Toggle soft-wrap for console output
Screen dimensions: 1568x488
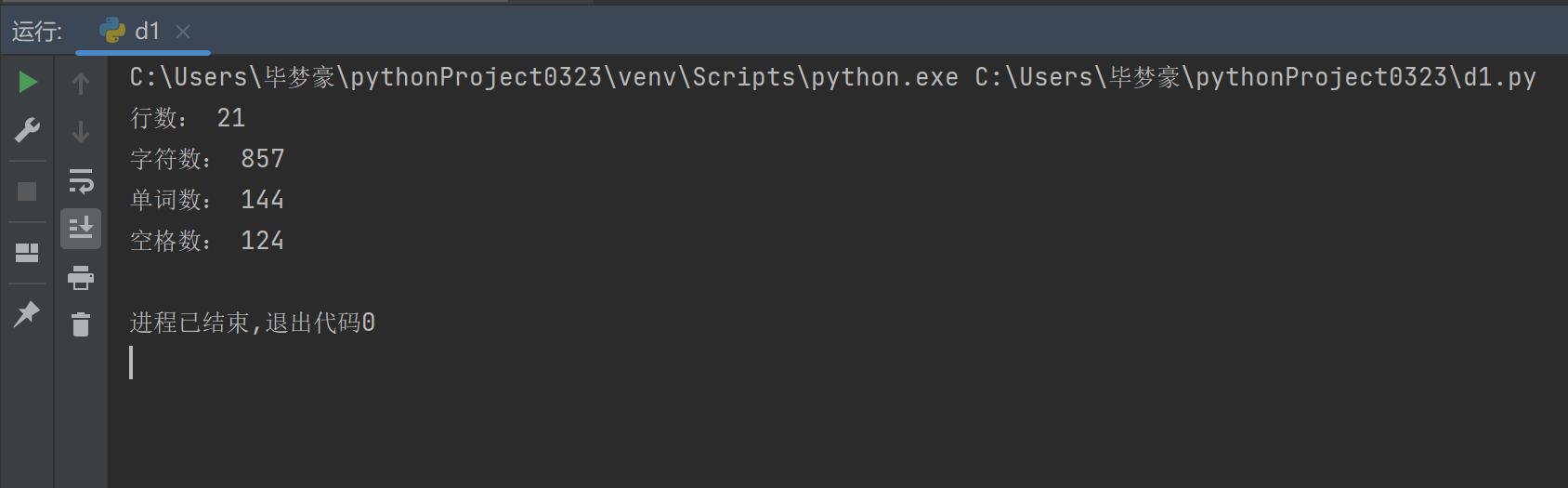click(x=81, y=180)
